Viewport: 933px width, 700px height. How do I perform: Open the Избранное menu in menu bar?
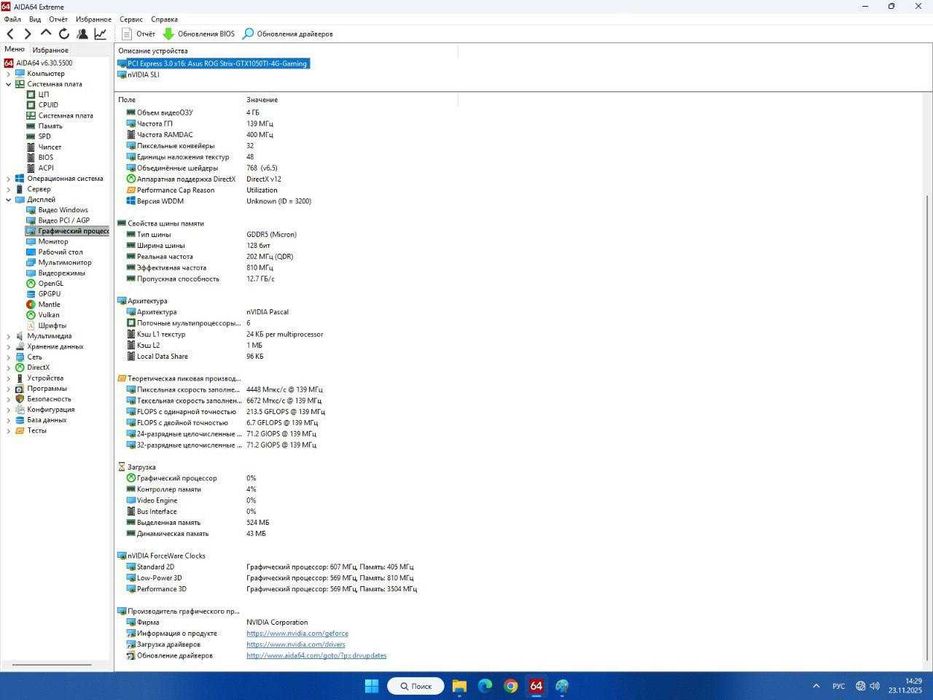(93, 19)
